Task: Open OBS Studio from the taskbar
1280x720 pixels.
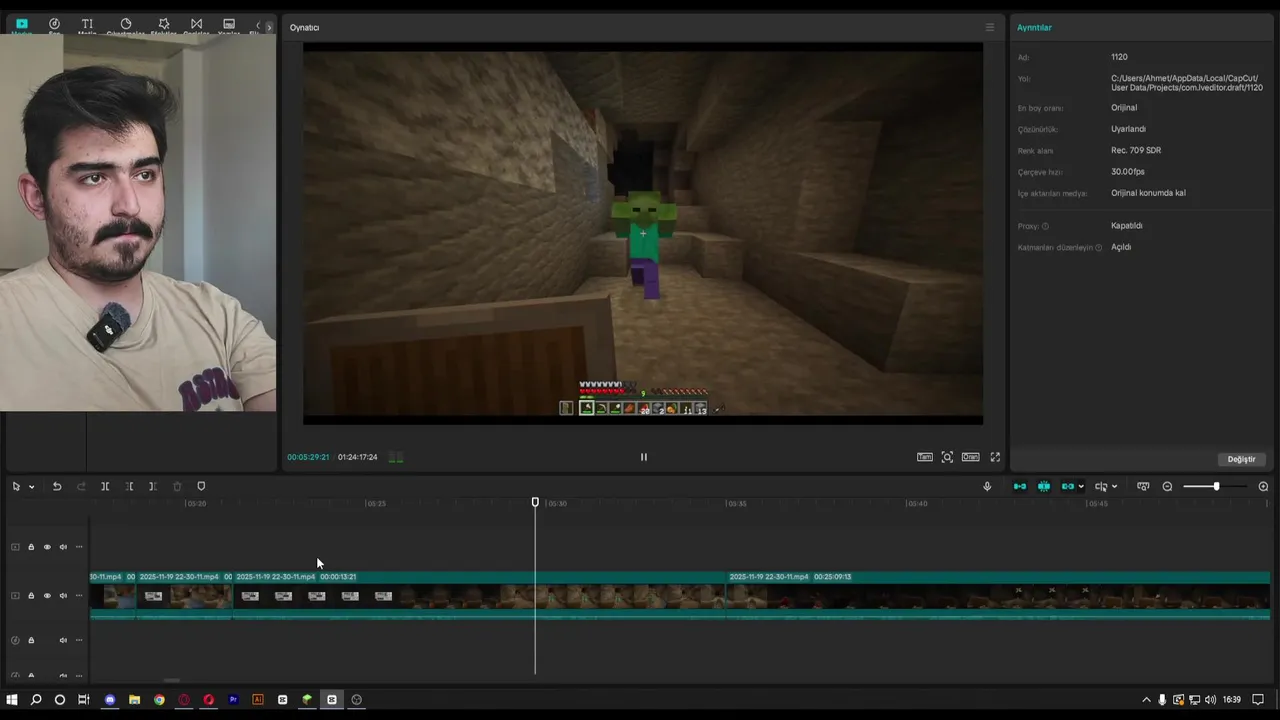Action: [356, 700]
